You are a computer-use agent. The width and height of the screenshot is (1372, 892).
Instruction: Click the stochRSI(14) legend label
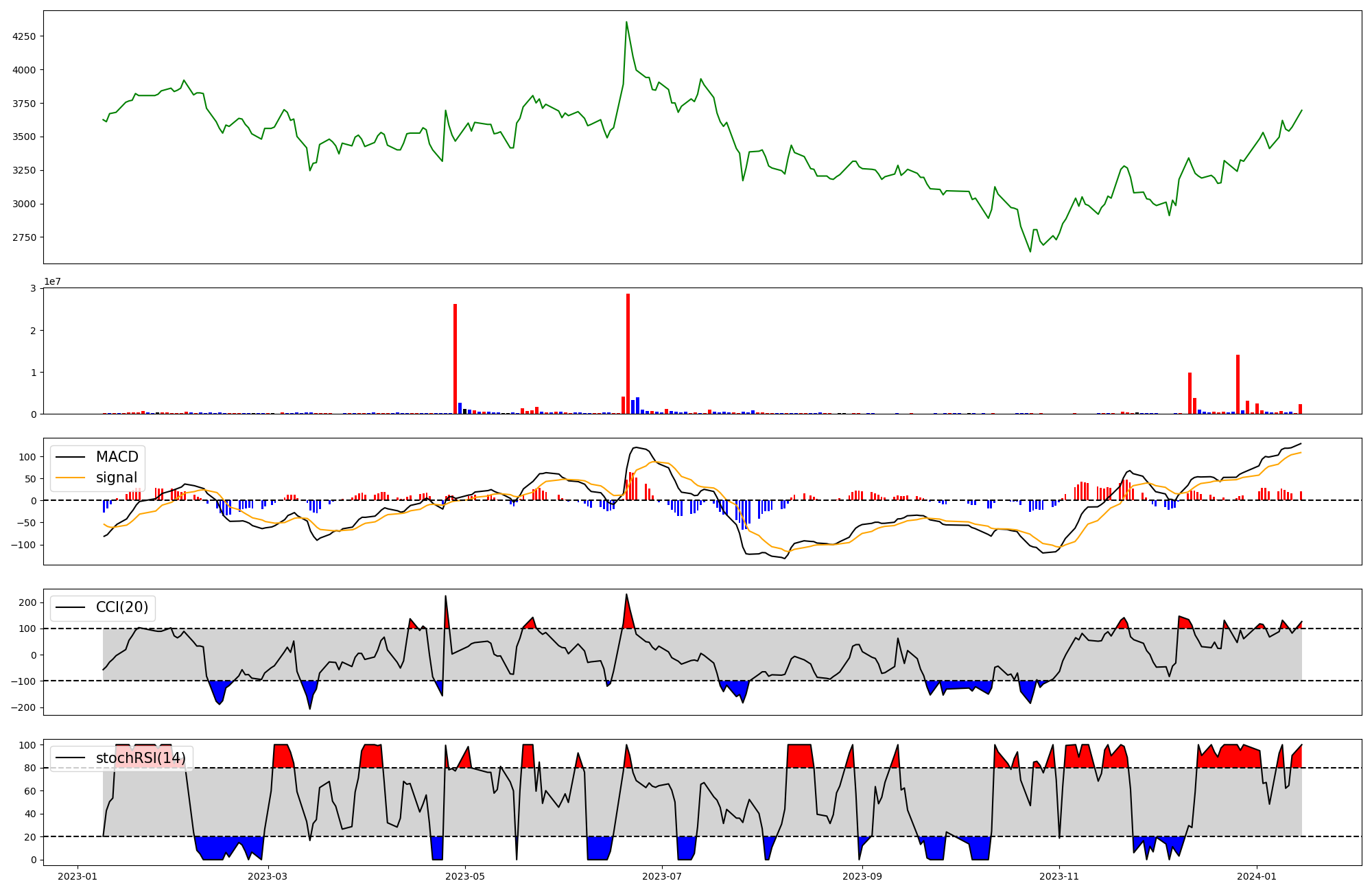point(141,758)
